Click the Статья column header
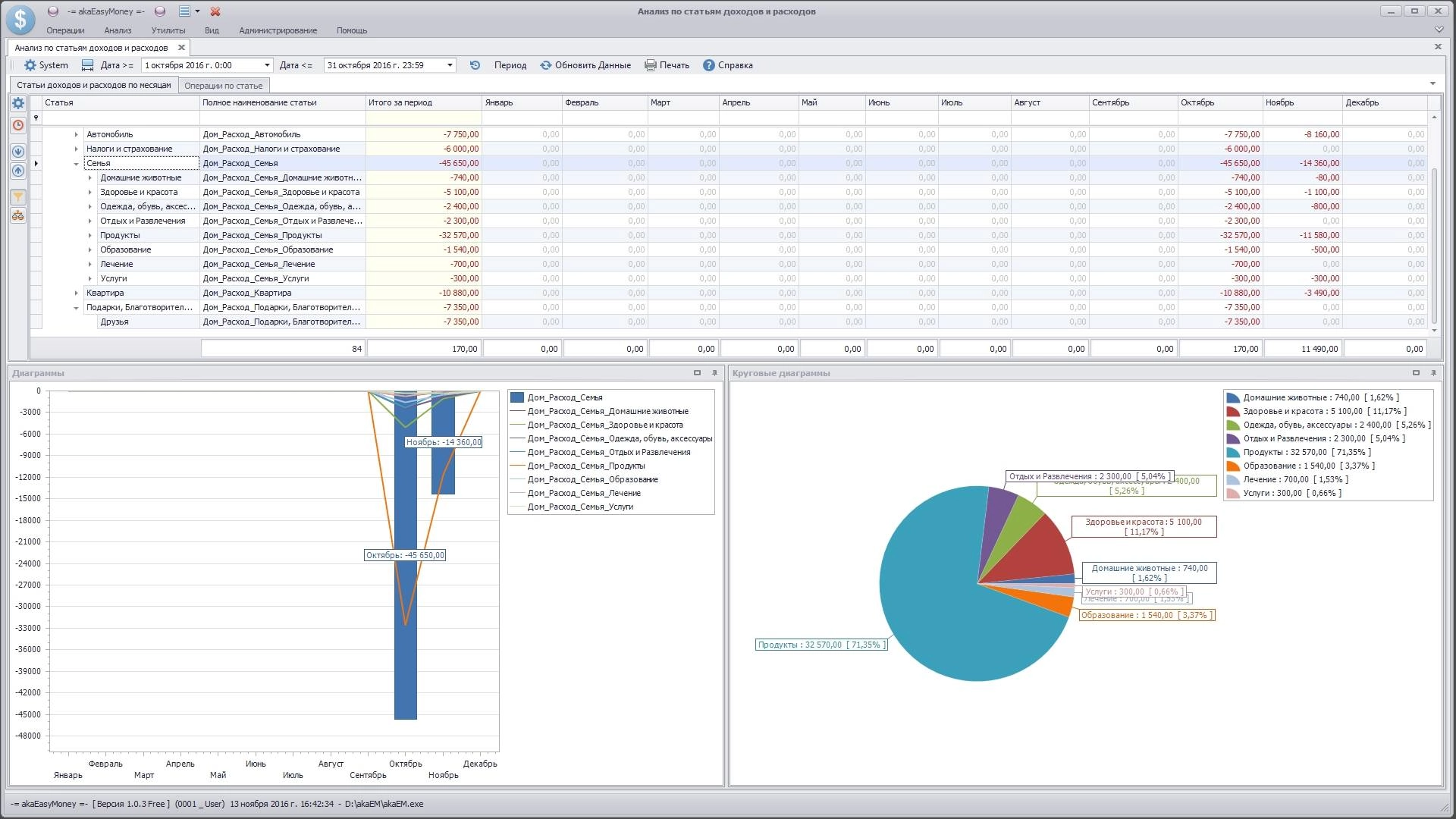 (x=121, y=102)
